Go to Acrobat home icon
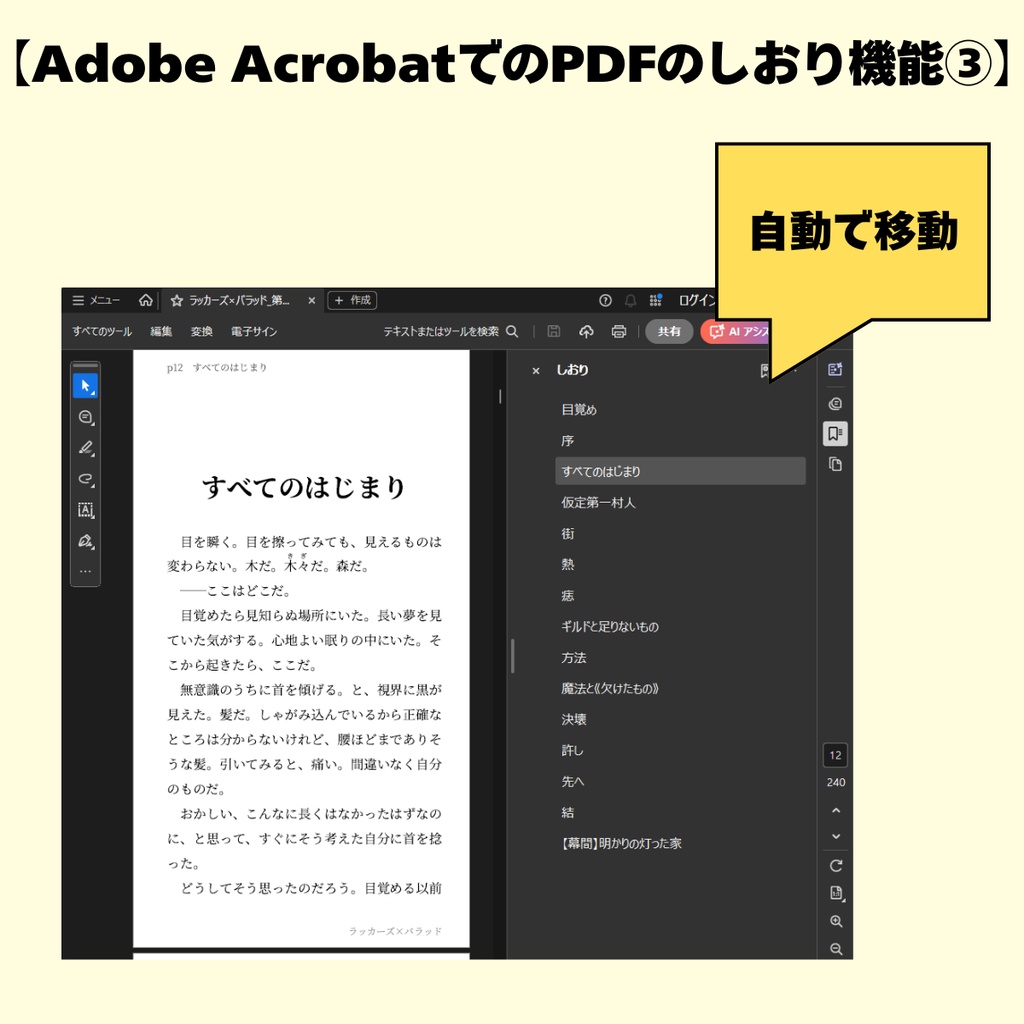Screen dimensions: 1024x1024 pos(146,300)
